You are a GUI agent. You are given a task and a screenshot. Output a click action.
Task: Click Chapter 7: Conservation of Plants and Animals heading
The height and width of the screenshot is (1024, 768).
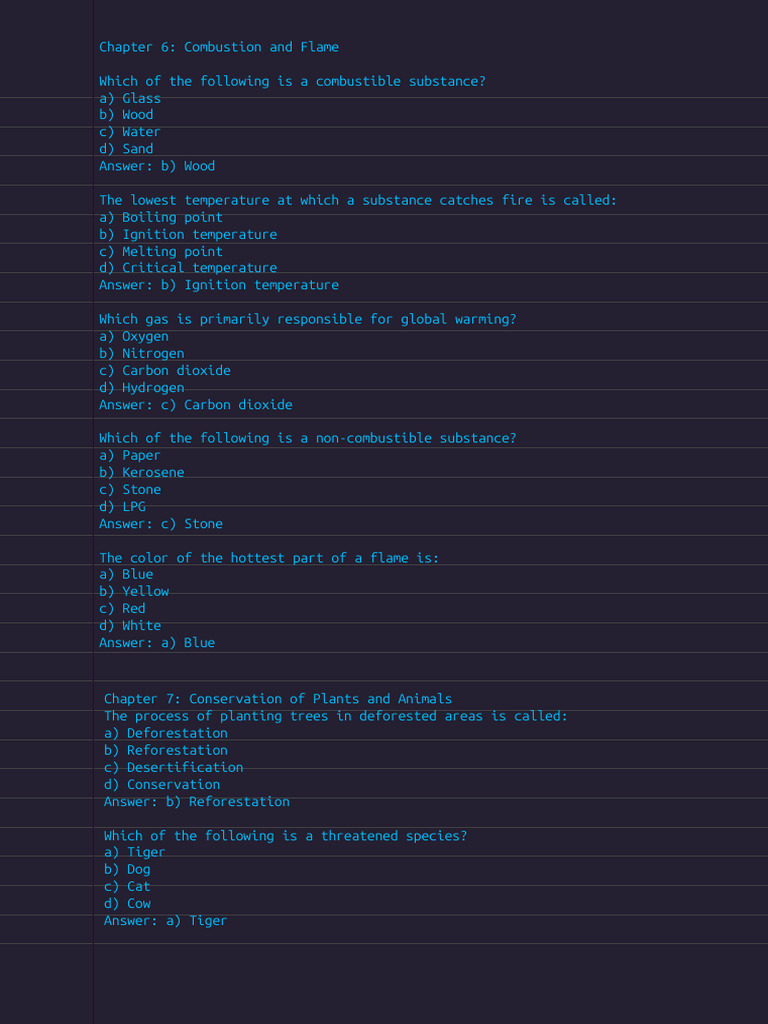tap(278, 699)
